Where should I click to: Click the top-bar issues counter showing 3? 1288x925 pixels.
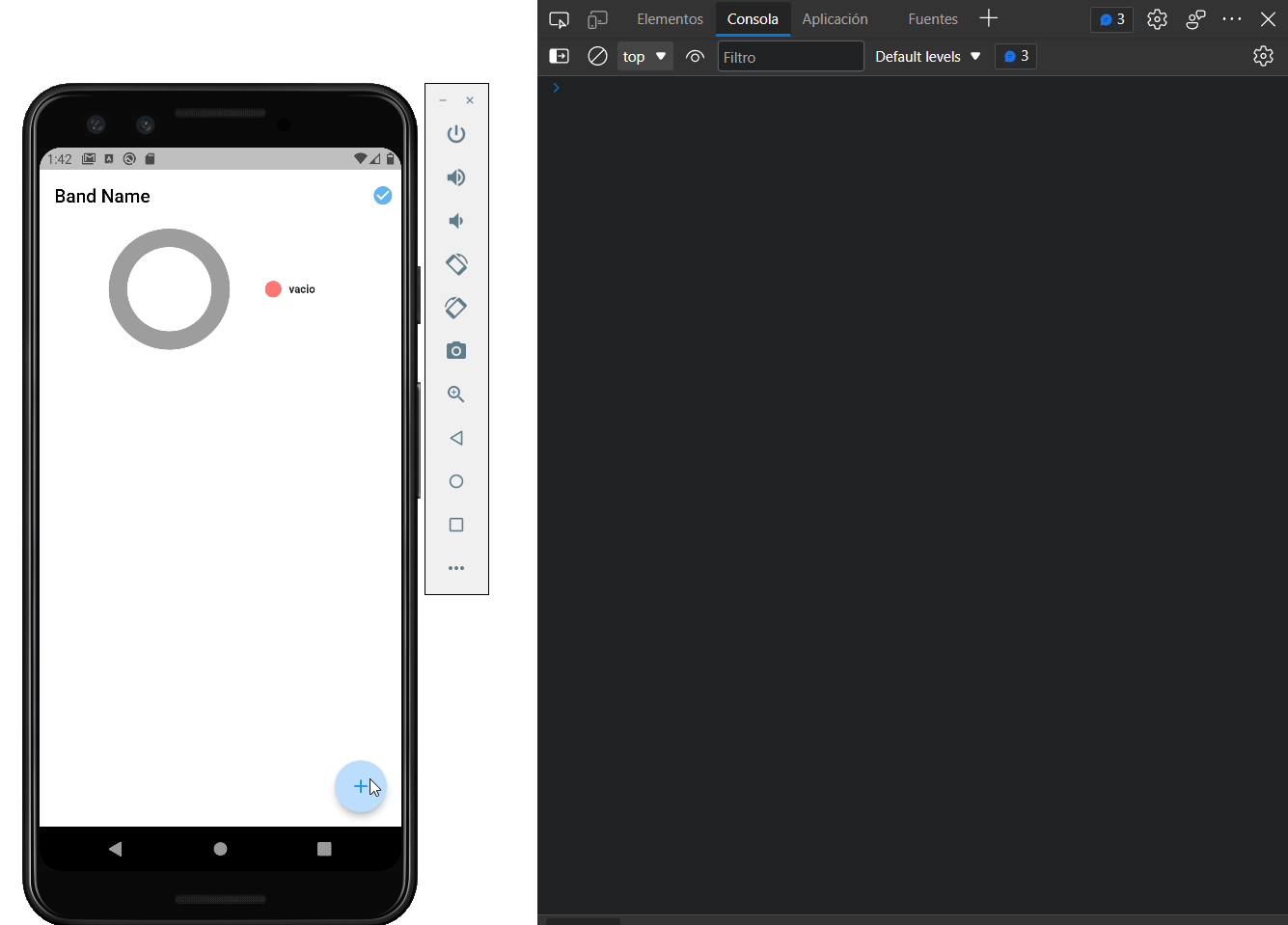tap(1111, 19)
